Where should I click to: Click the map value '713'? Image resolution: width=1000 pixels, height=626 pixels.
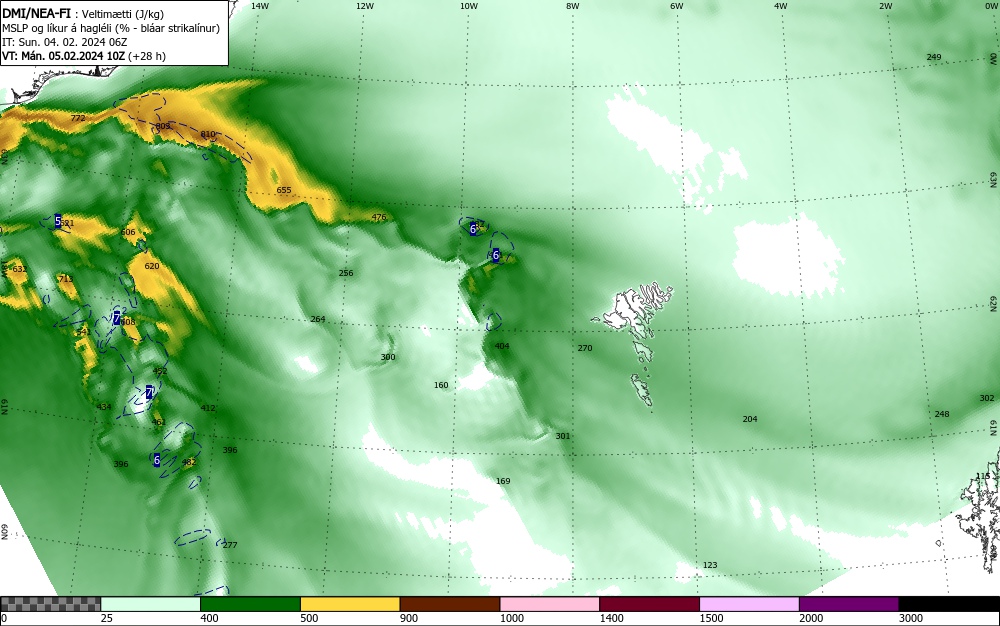(66, 279)
